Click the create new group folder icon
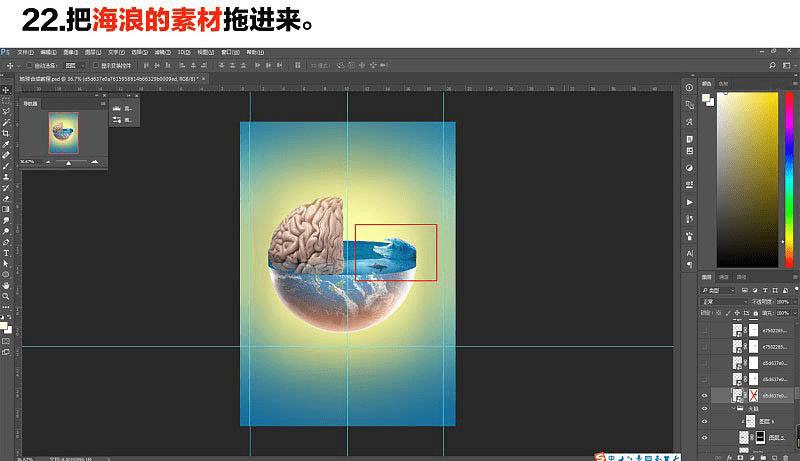 (763, 458)
